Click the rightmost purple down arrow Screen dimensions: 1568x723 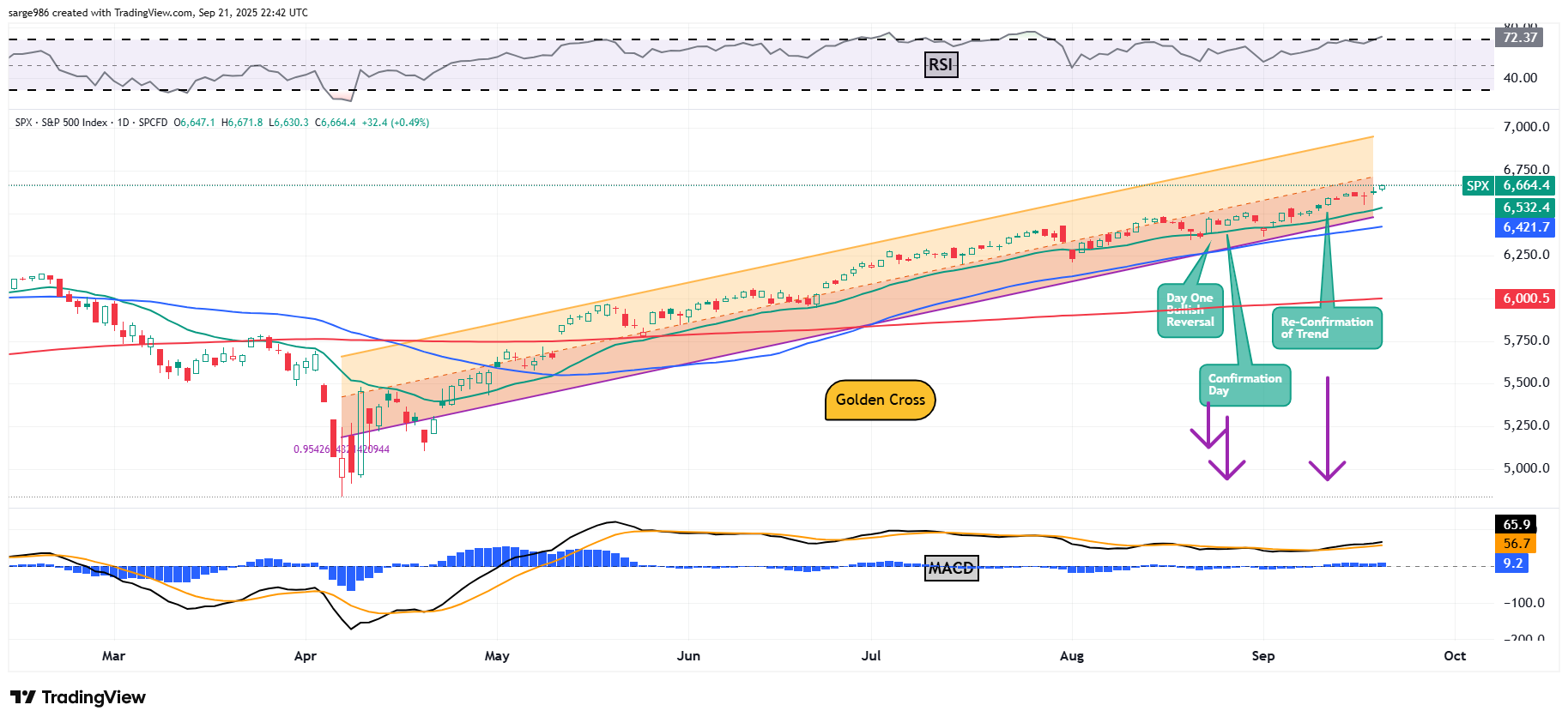click(1327, 429)
